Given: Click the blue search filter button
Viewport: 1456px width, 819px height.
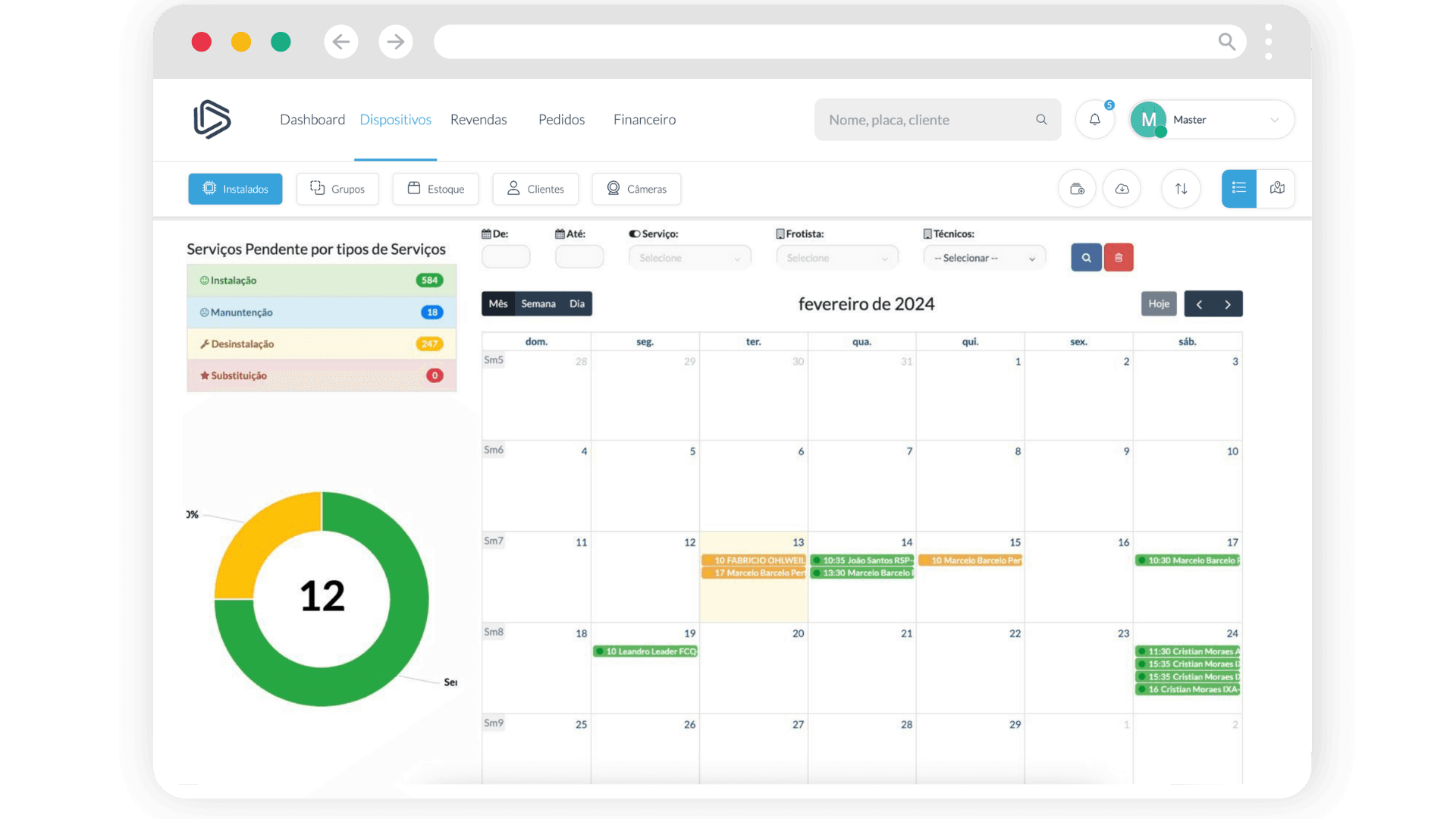Looking at the screenshot, I should coord(1086,258).
